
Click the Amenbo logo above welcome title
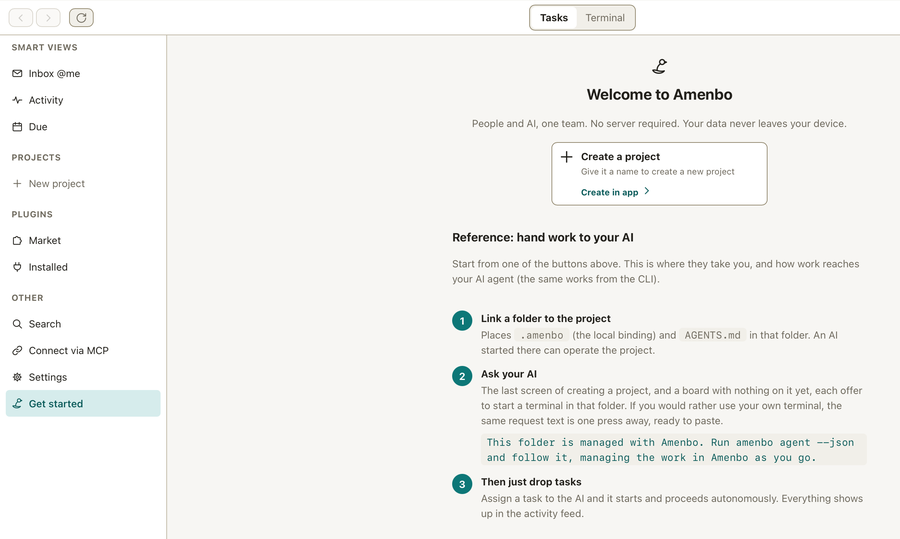(660, 67)
